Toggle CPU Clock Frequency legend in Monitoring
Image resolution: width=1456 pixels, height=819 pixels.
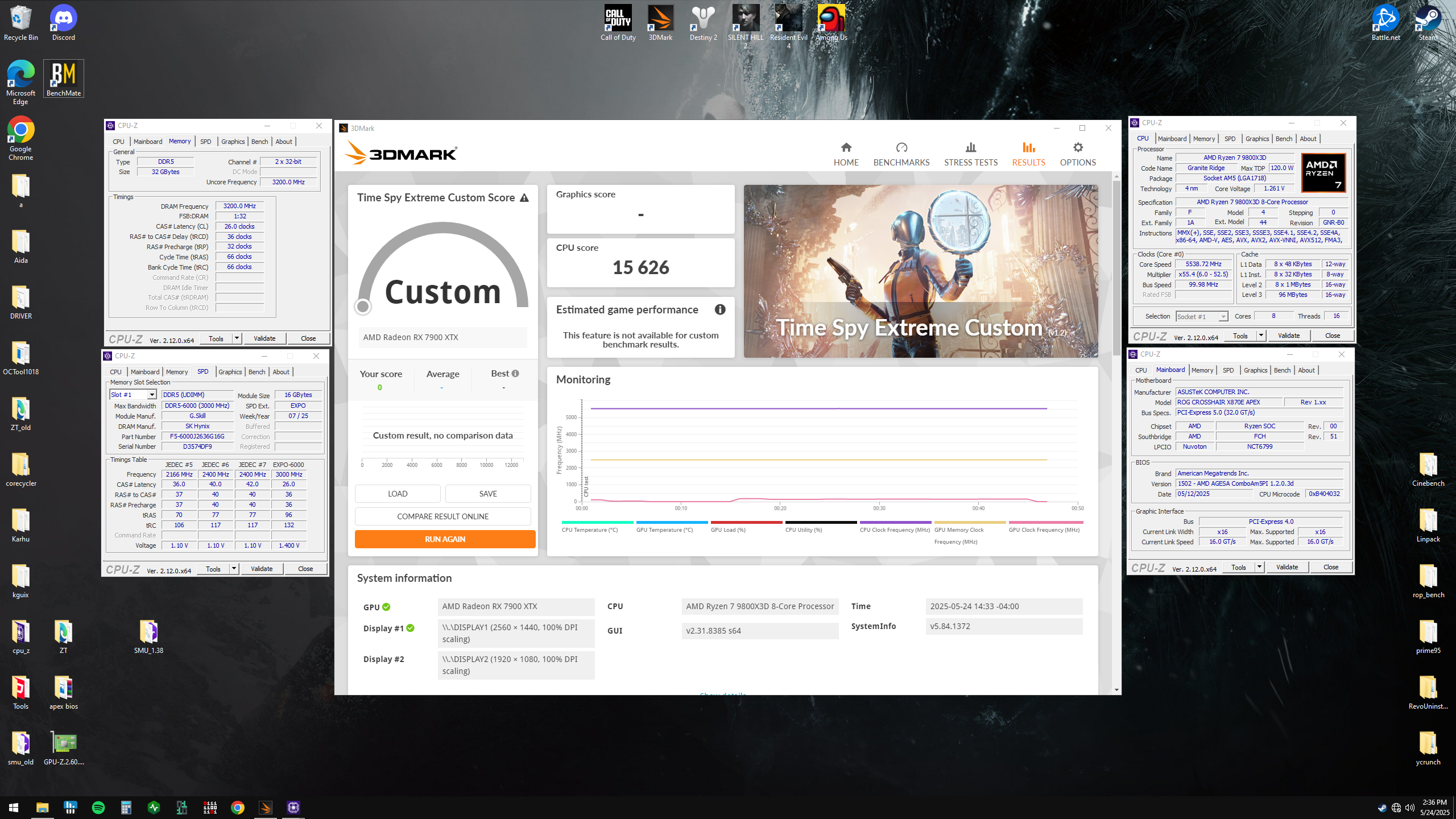895,527
